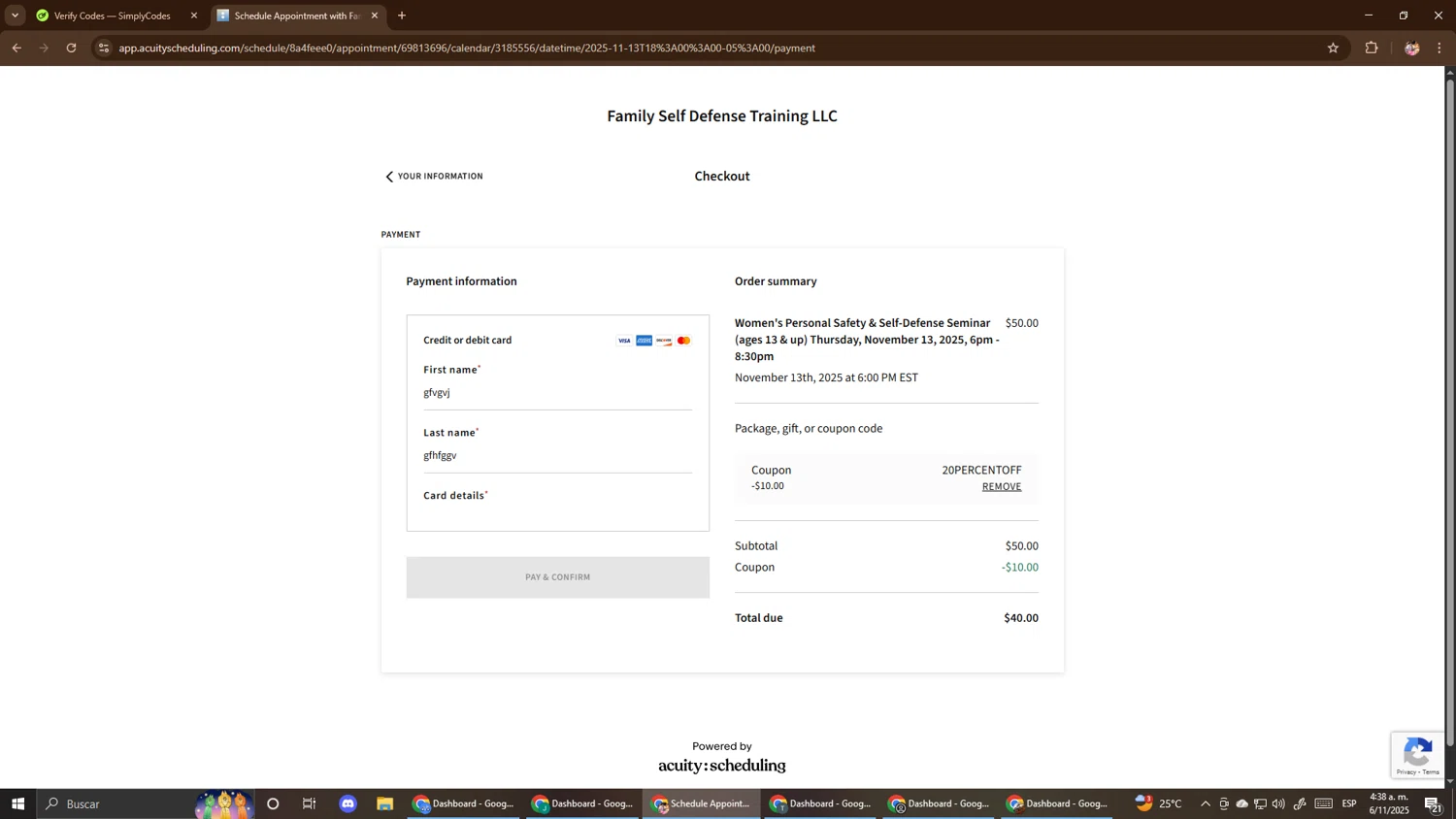Open the Chrome profile avatar

pos(1411,48)
